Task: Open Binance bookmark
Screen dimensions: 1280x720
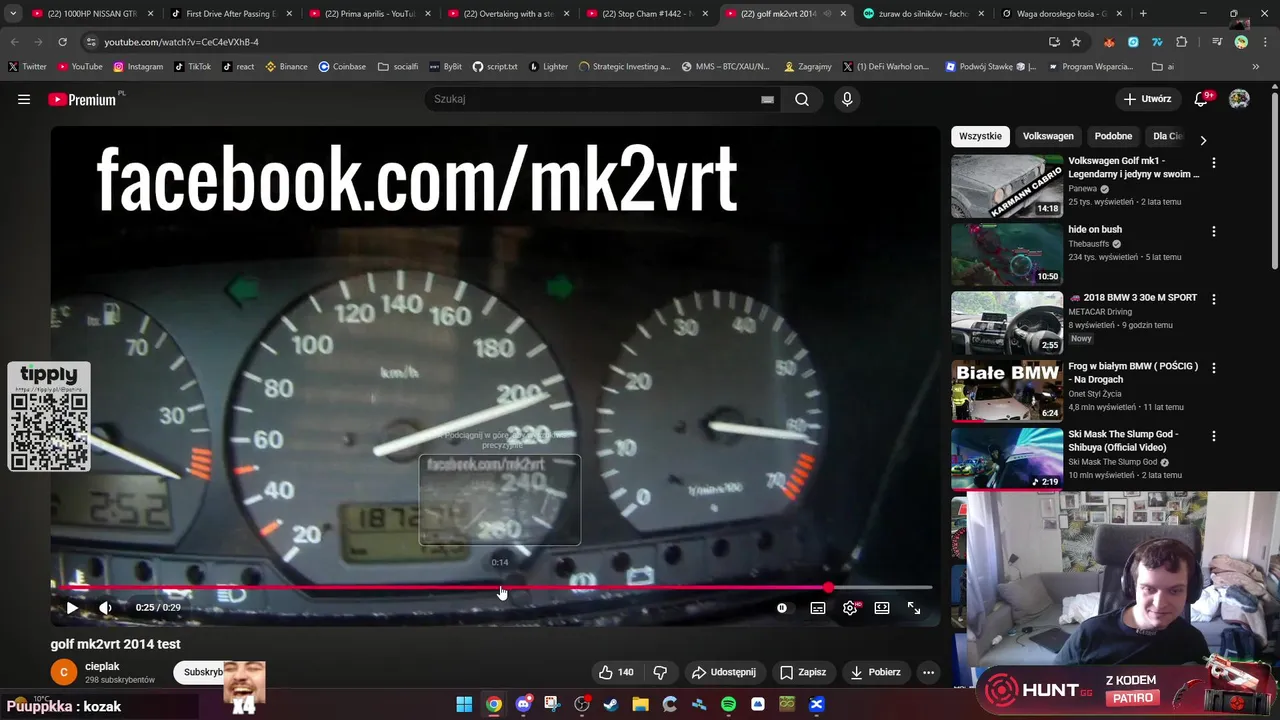Action: pos(286,66)
